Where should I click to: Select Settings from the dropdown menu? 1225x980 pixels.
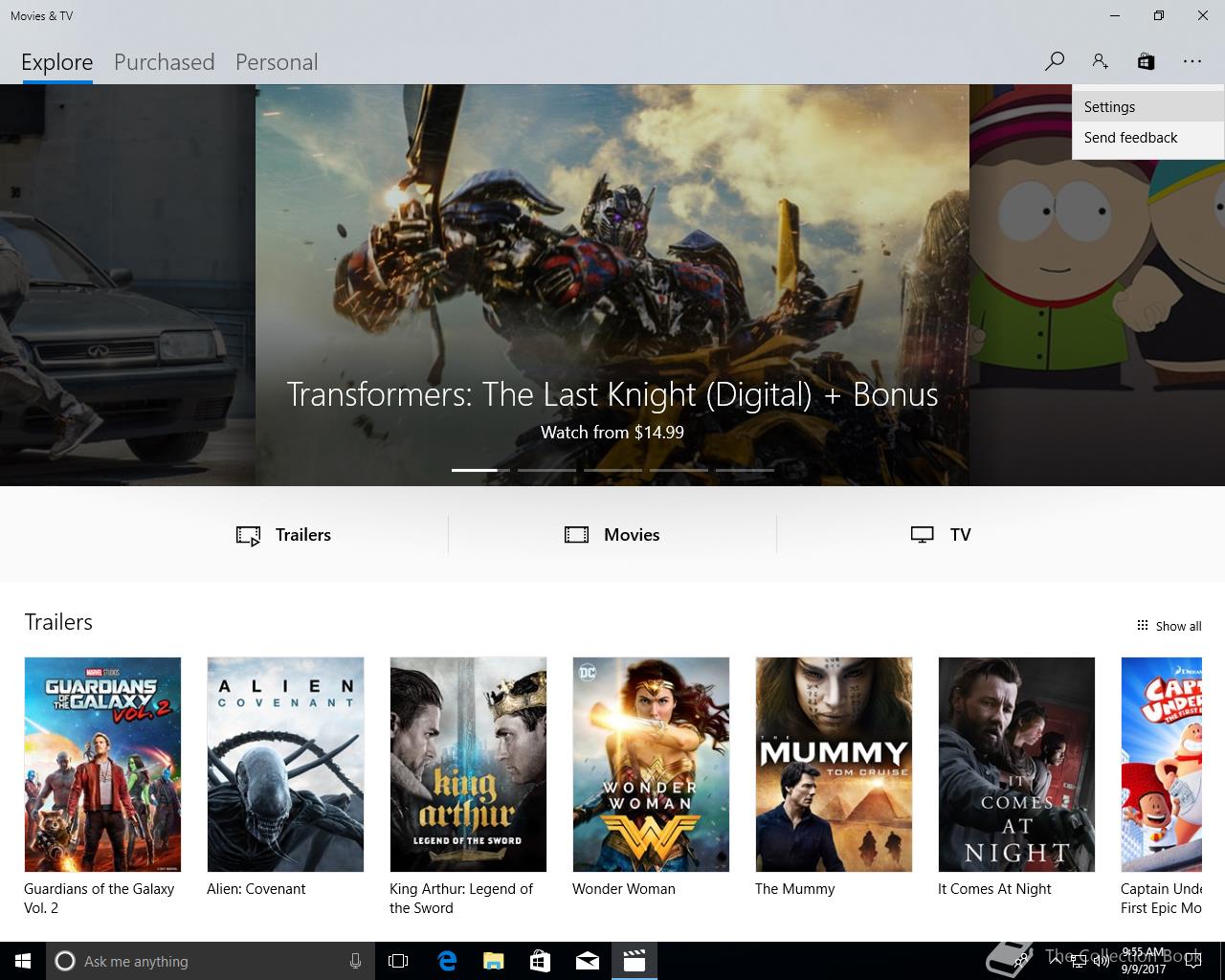pos(1148,107)
